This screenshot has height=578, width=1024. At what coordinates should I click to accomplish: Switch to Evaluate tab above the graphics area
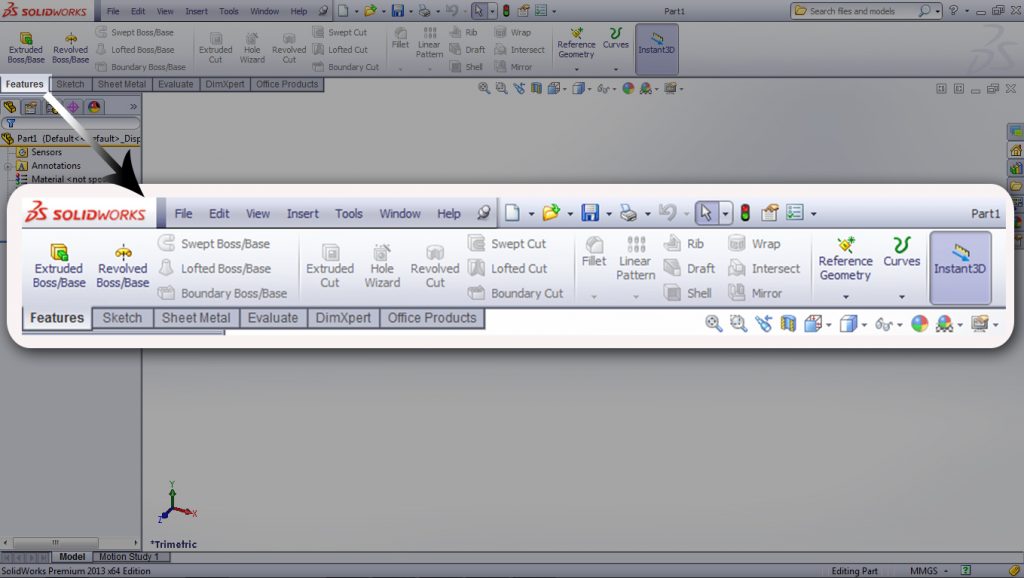(x=176, y=84)
